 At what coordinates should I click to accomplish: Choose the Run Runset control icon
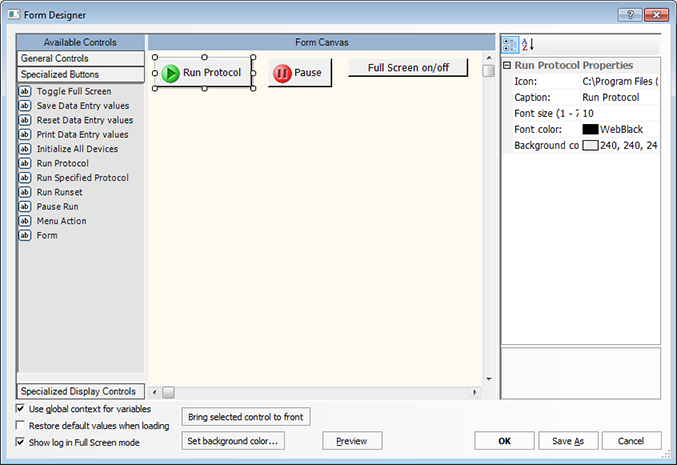[25, 192]
